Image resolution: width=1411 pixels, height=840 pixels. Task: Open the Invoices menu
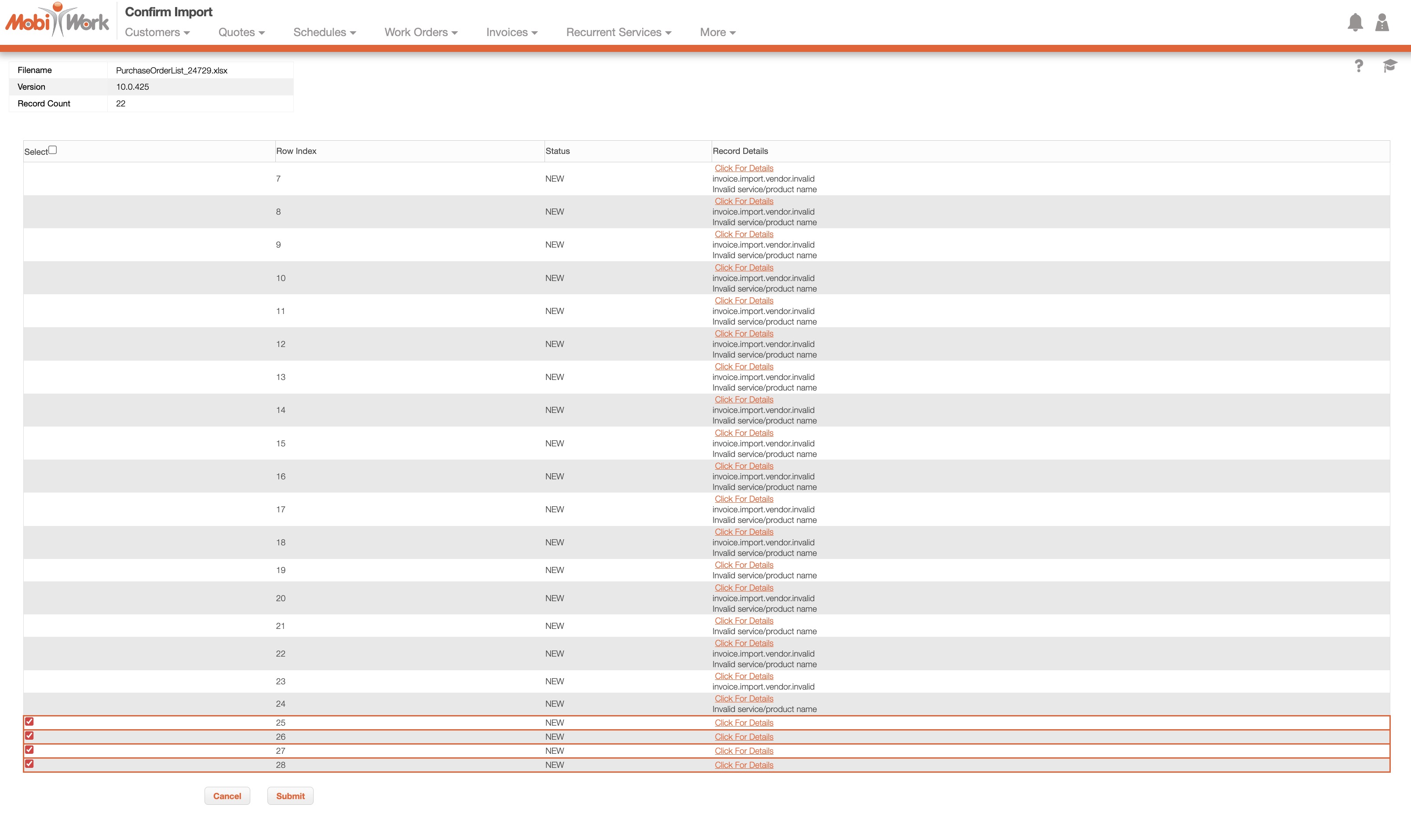(511, 32)
